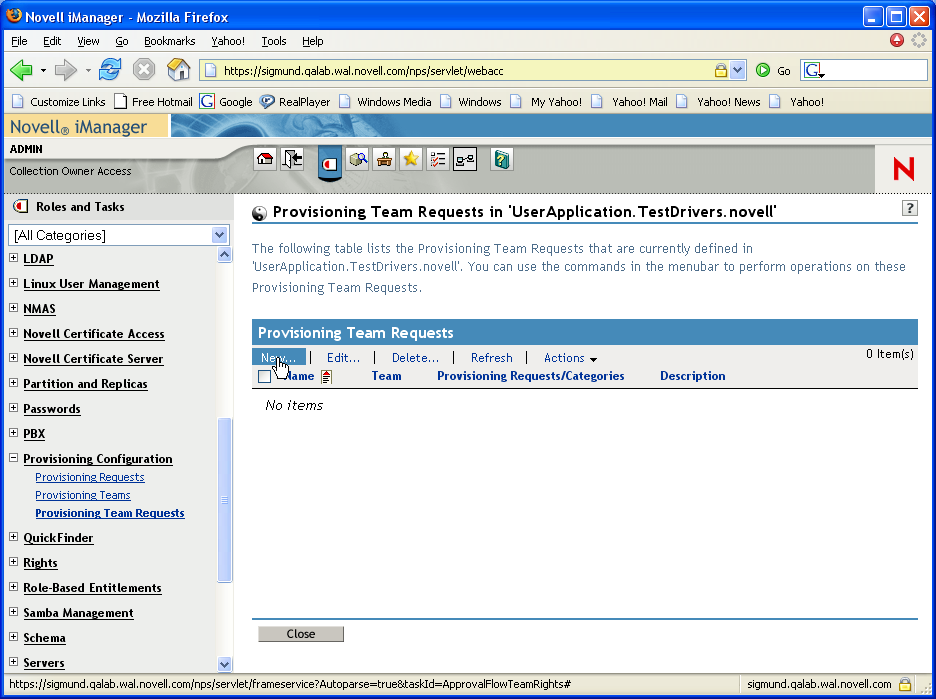The image size is (936, 699).
Task: Open the View menu
Action: 88,41
